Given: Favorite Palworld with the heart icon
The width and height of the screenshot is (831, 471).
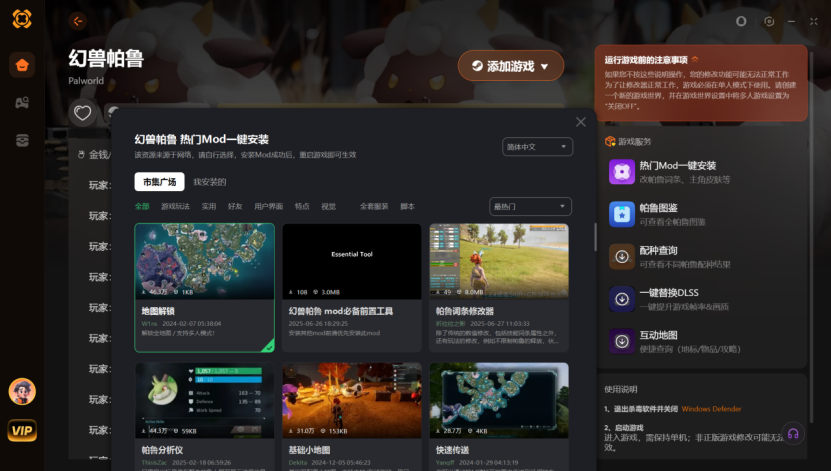Looking at the screenshot, I should pos(82,113).
